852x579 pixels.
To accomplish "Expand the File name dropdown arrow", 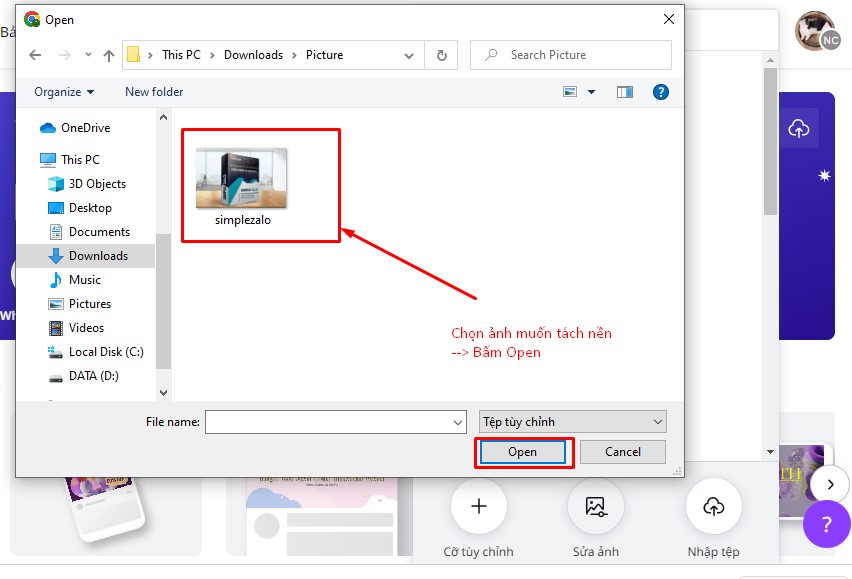I will click(458, 422).
